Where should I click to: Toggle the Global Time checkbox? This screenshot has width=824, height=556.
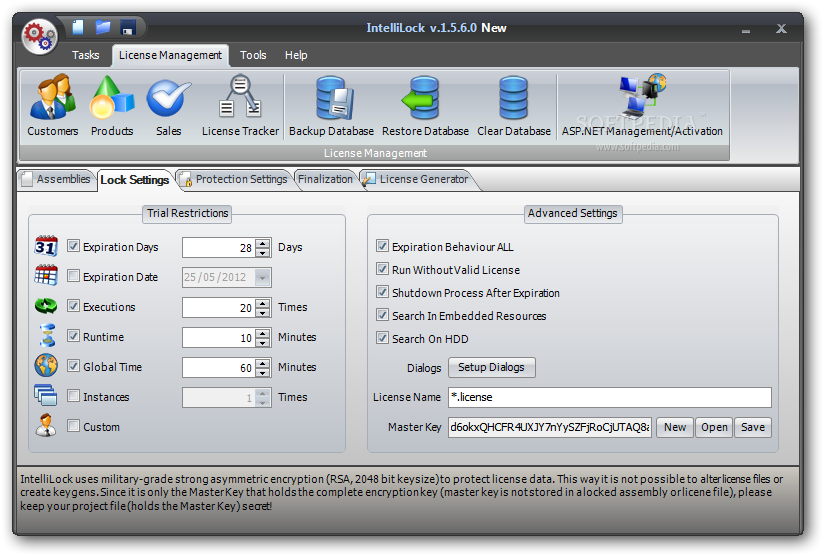pyautogui.click(x=73, y=366)
